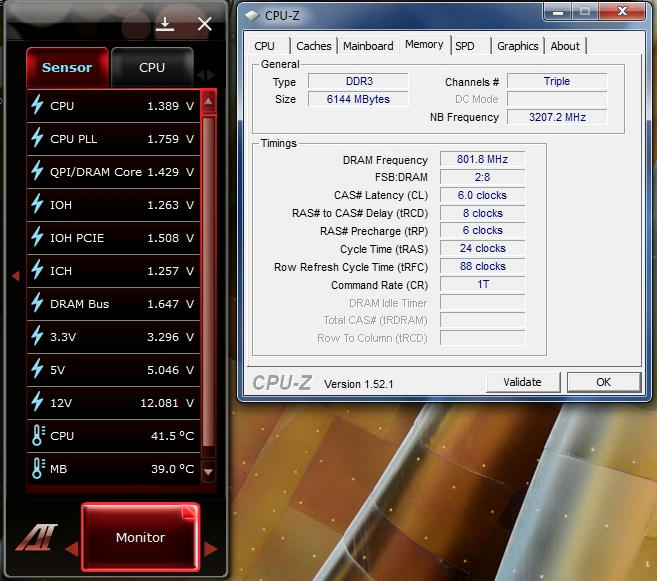657x581 pixels.
Task: Open the Graphics tab in CPU-Z
Action: pos(517,46)
